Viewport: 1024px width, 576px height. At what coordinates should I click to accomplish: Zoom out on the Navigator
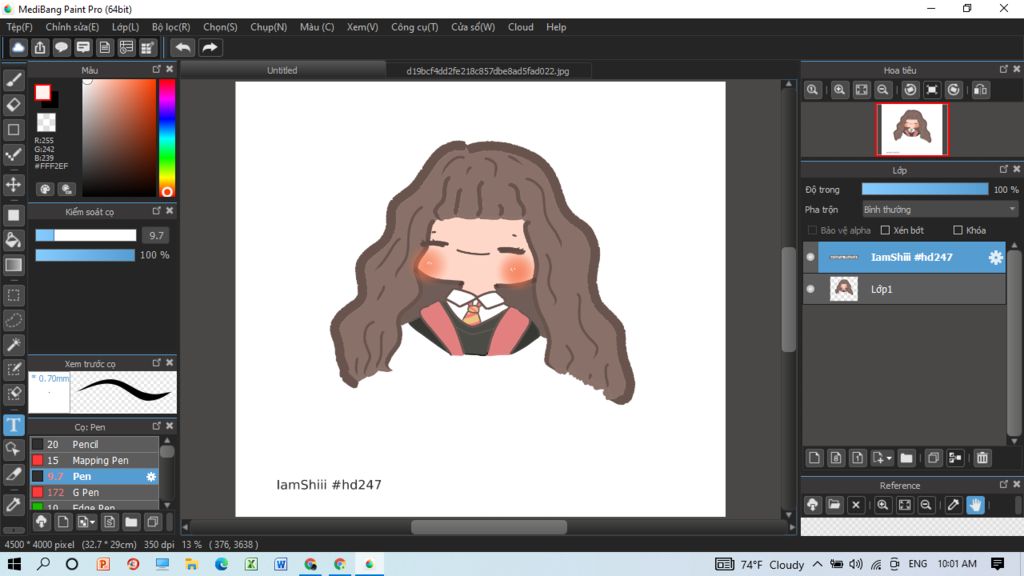pos(883,90)
